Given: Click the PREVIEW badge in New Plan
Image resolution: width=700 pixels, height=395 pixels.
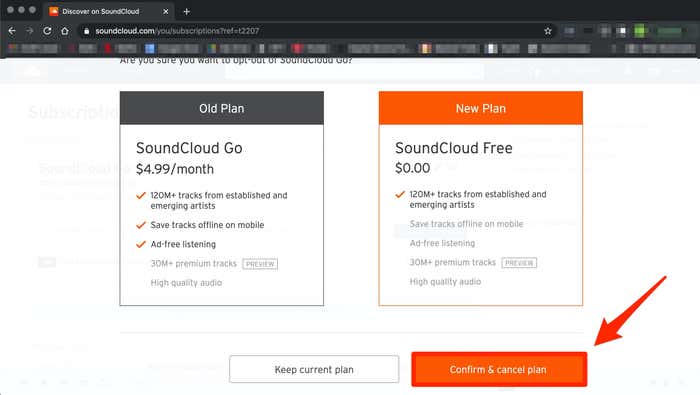Looking at the screenshot, I should pyautogui.click(x=519, y=263).
